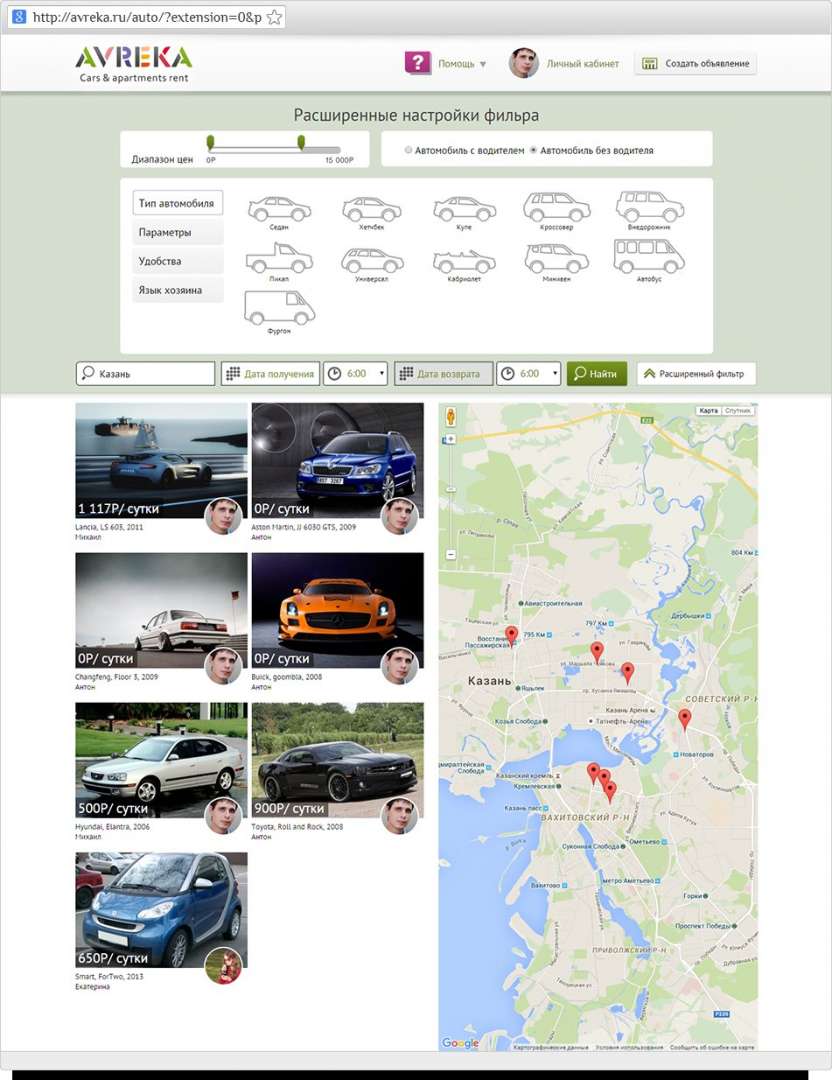Click 'Smart, ForTwo, 2013' listing title
This screenshot has width=832, height=1080.
pyautogui.click(x=110, y=976)
